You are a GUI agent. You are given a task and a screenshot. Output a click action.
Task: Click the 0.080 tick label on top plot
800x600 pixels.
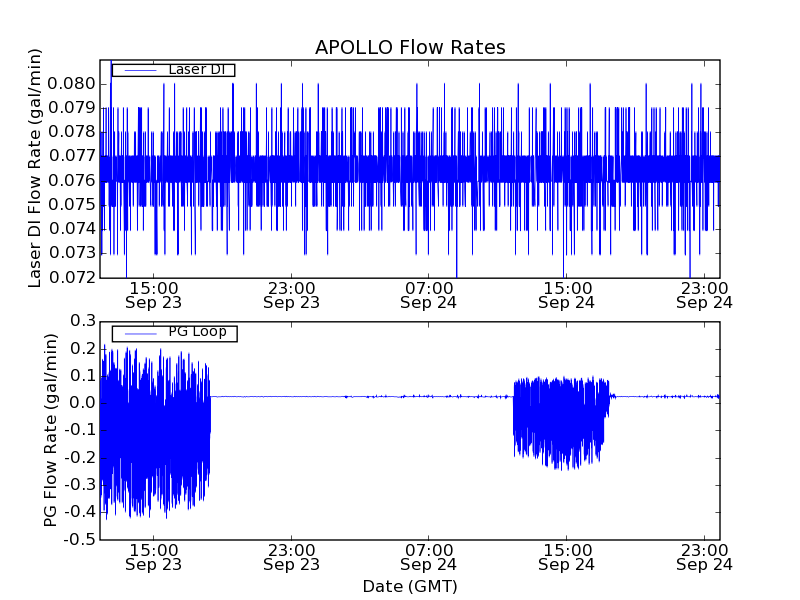(72, 84)
